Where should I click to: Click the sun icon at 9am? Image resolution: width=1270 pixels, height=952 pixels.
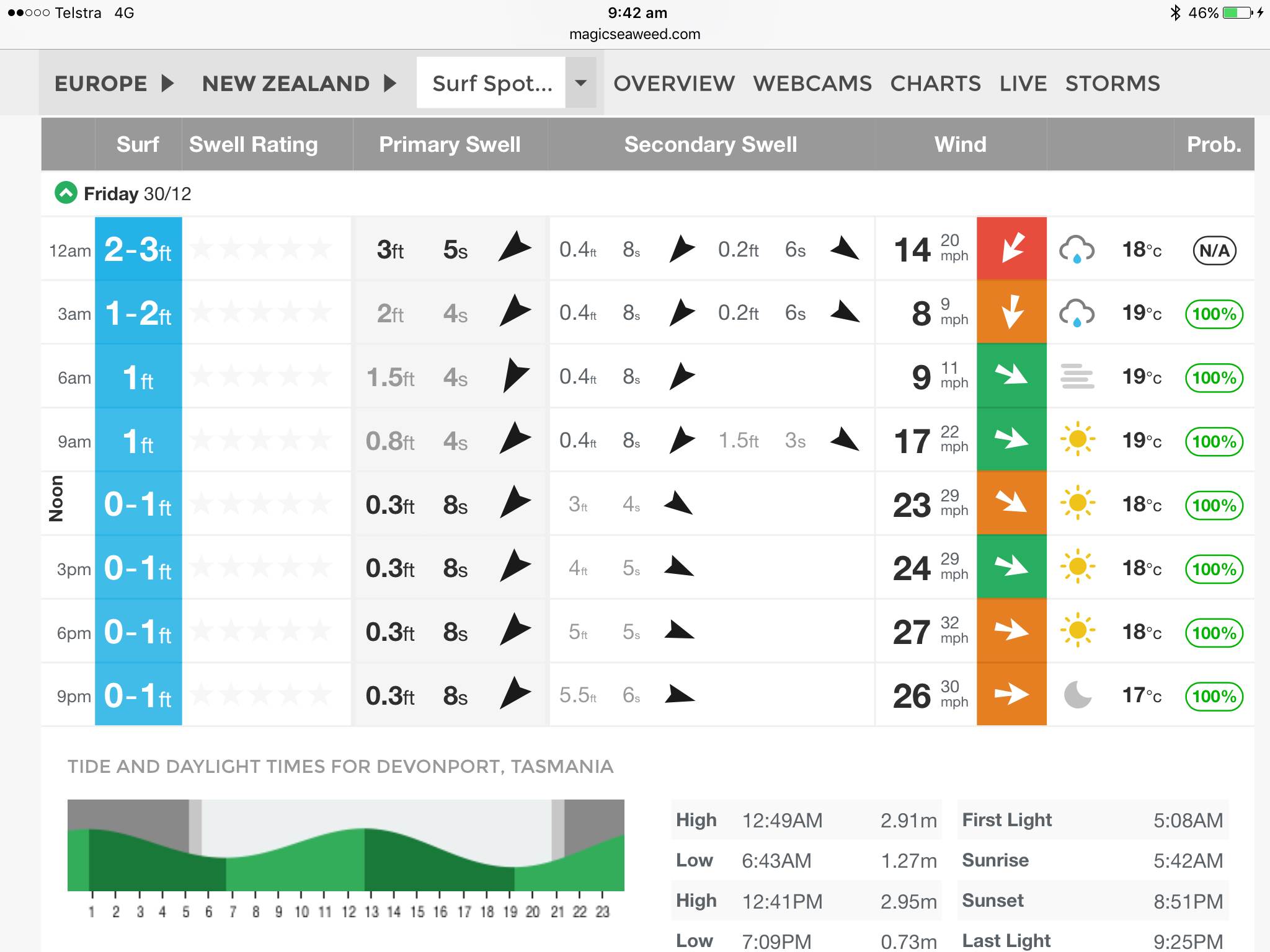pos(1077,439)
